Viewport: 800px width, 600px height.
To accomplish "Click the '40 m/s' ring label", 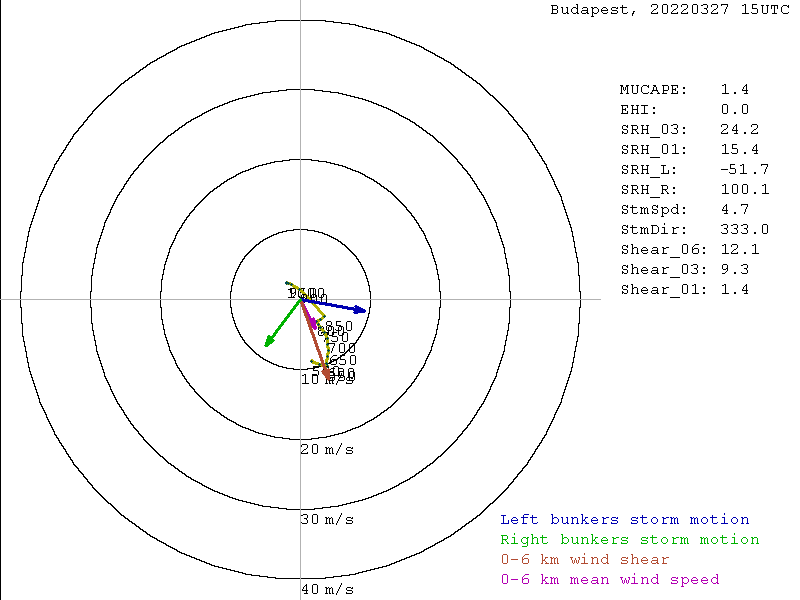I will (x=327, y=589).
